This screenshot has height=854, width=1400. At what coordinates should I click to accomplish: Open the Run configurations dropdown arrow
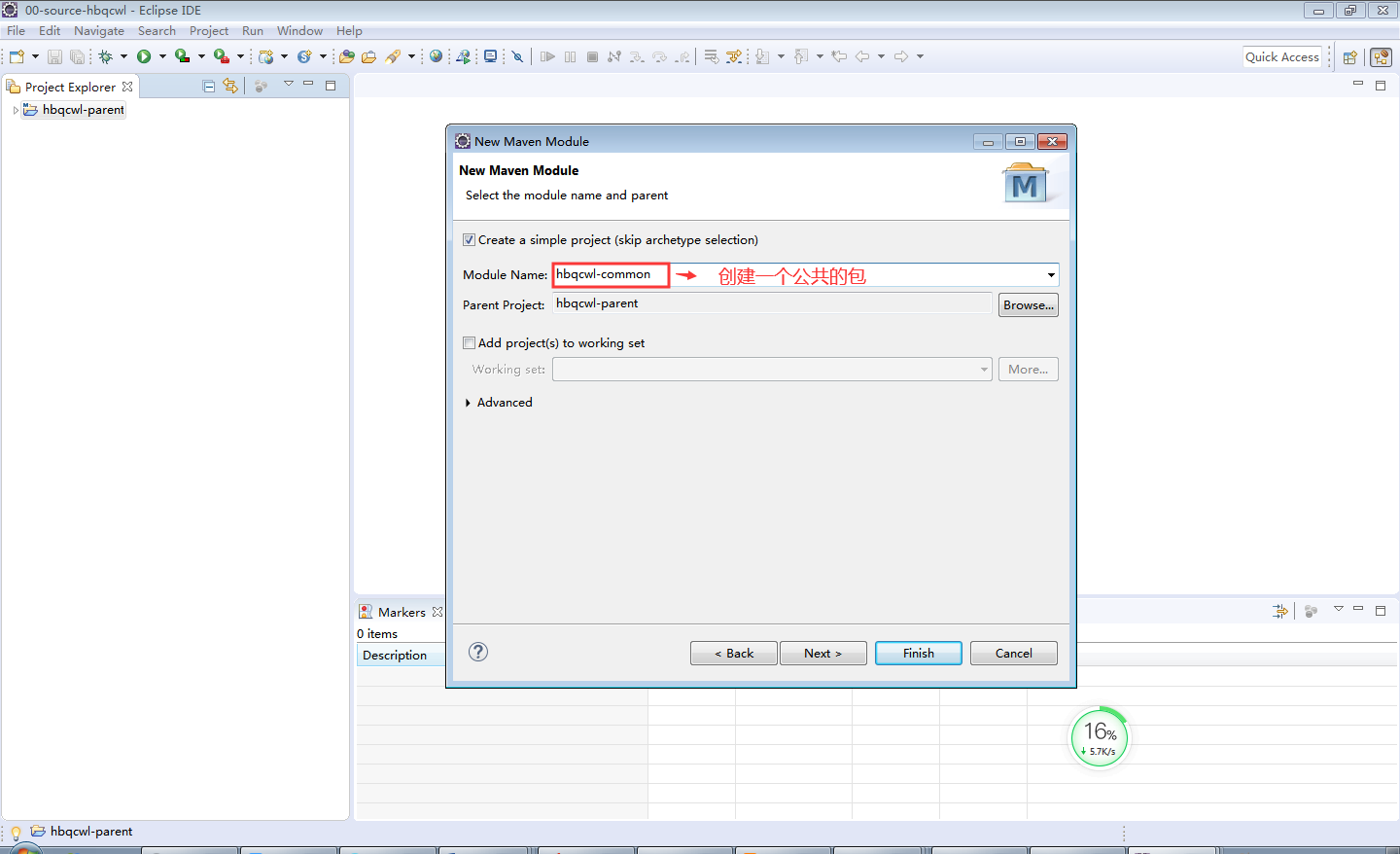pyautogui.click(x=162, y=56)
